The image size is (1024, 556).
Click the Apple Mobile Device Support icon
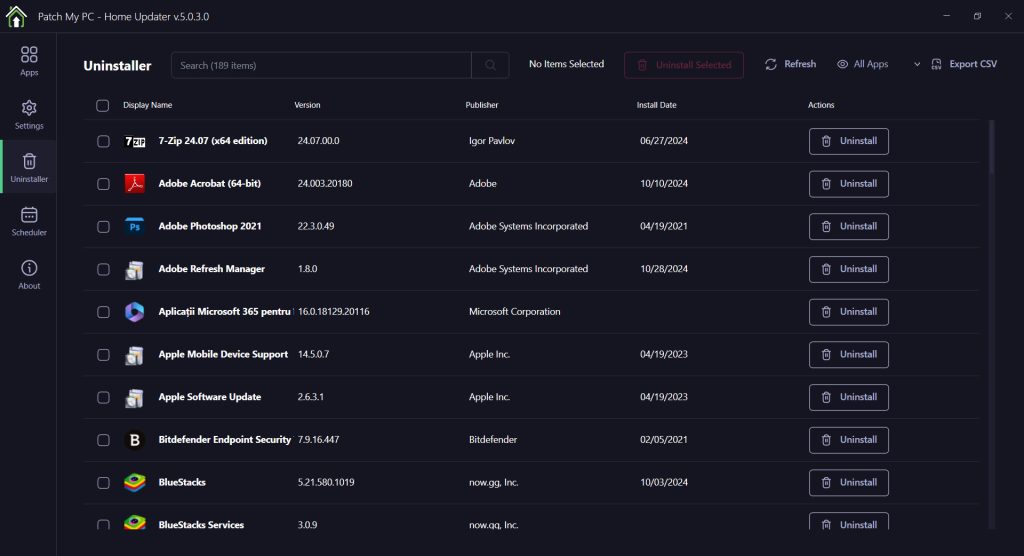pyautogui.click(x=135, y=355)
